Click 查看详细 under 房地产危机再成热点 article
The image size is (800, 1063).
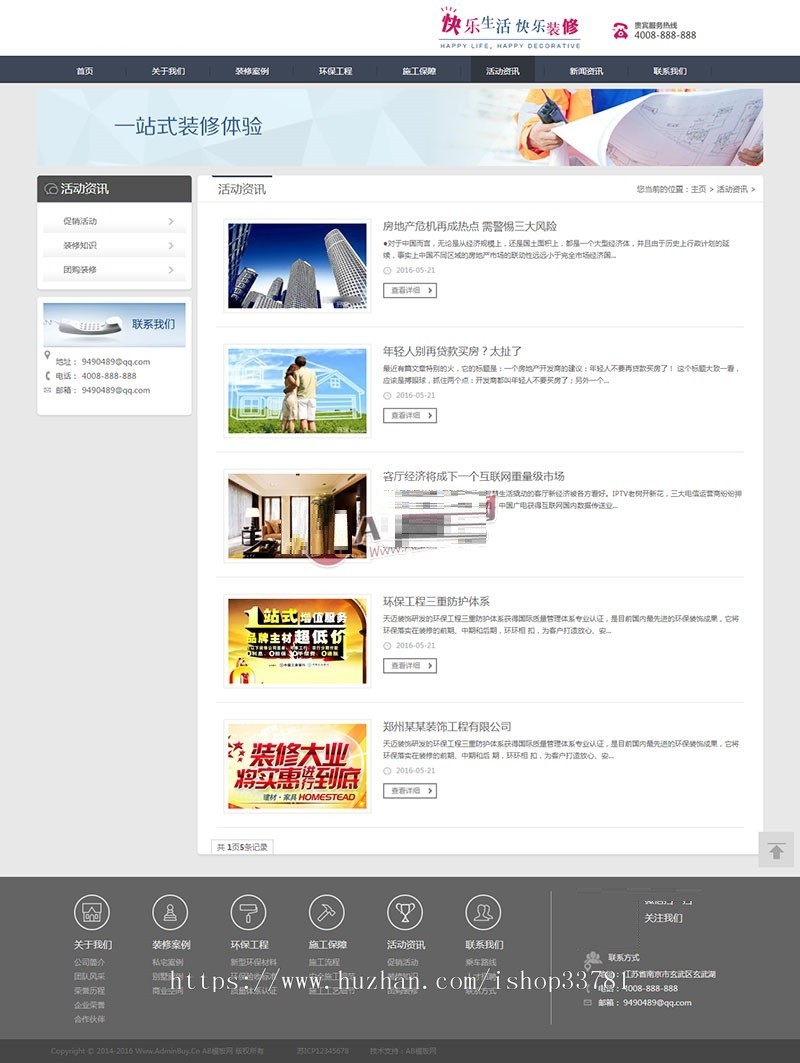(409, 290)
